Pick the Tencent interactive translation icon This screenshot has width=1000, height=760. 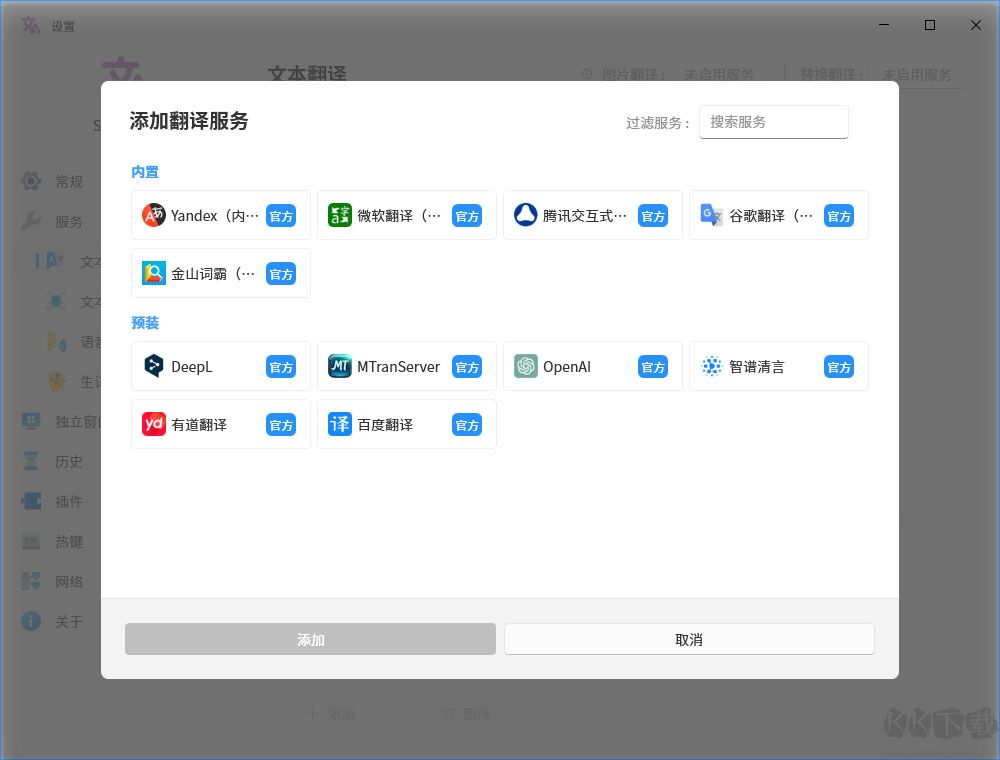tap(526, 216)
